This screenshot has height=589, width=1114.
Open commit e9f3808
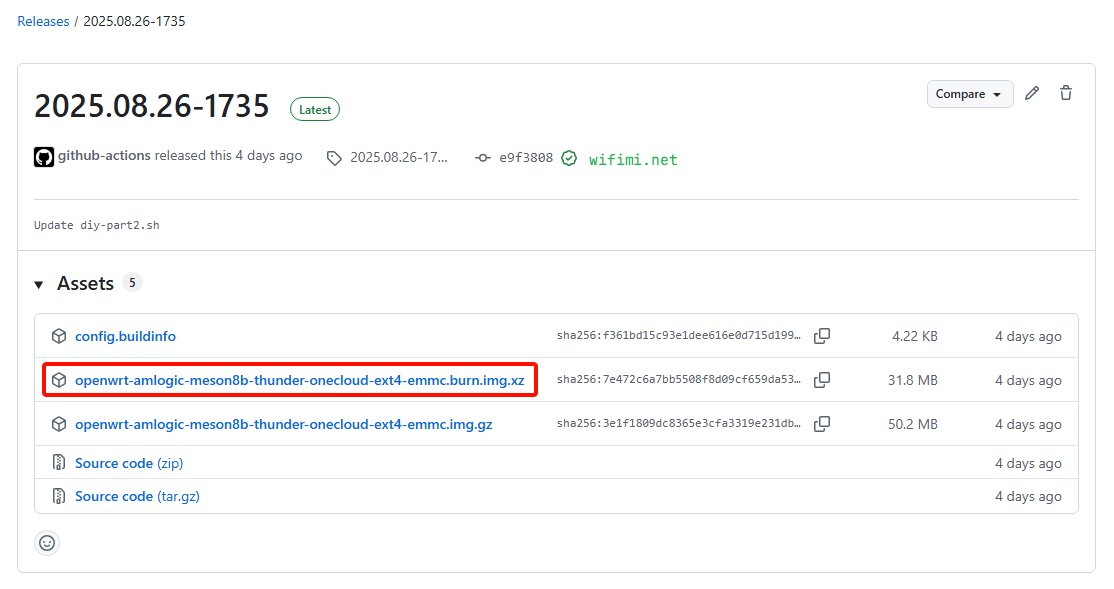coord(526,158)
